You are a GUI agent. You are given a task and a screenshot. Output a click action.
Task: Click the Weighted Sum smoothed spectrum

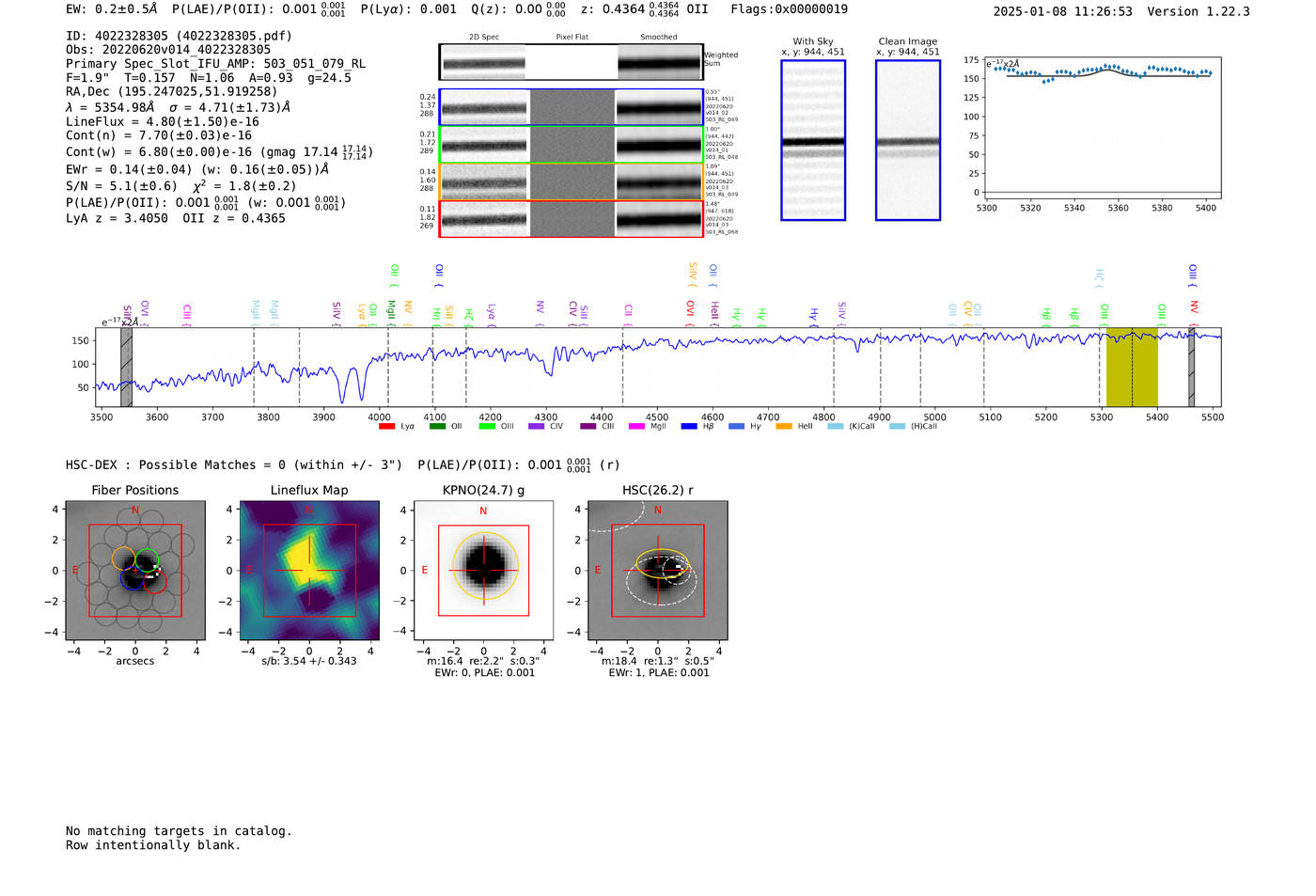pos(659,64)
